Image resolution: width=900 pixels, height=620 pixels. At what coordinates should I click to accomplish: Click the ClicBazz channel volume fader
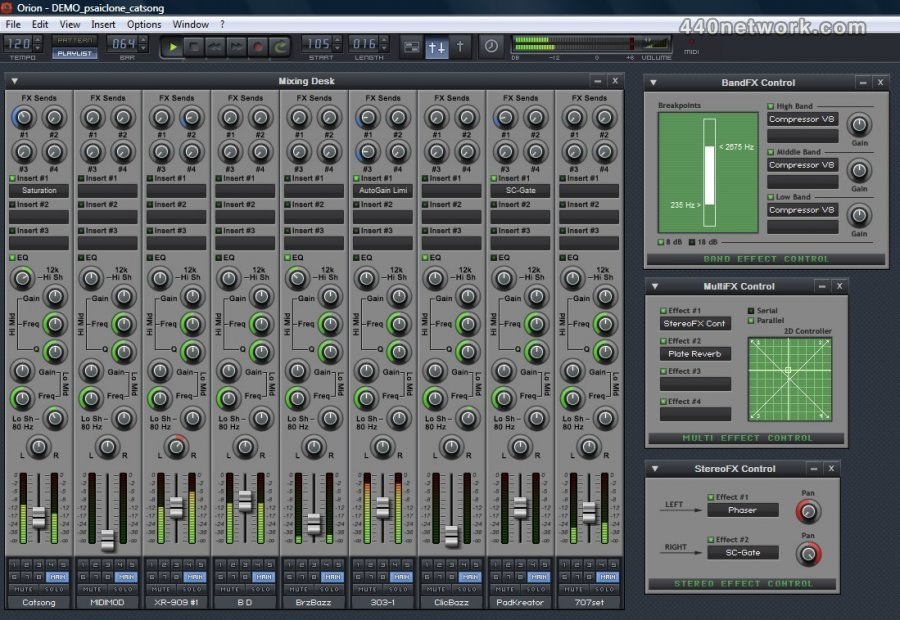tap(452, 536)
